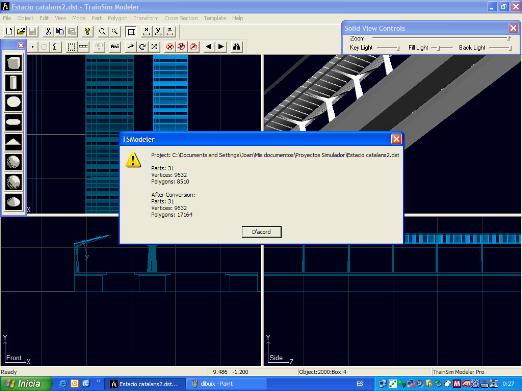The height and width of the screenshot is (391, 522).
Task: Click the left black arrow icon
Action: (208, 47)
